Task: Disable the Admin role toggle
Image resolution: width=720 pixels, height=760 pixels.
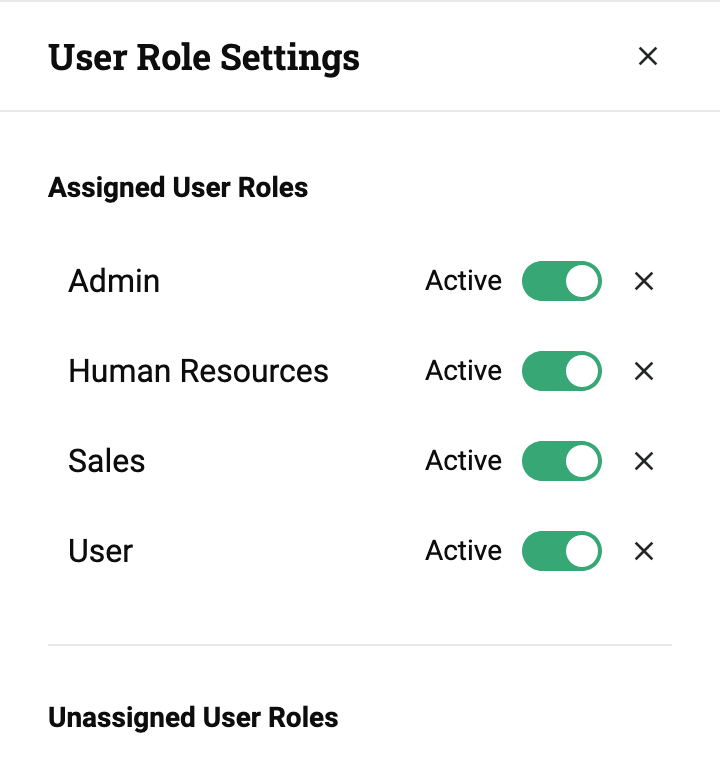Action: click(562, 281)
